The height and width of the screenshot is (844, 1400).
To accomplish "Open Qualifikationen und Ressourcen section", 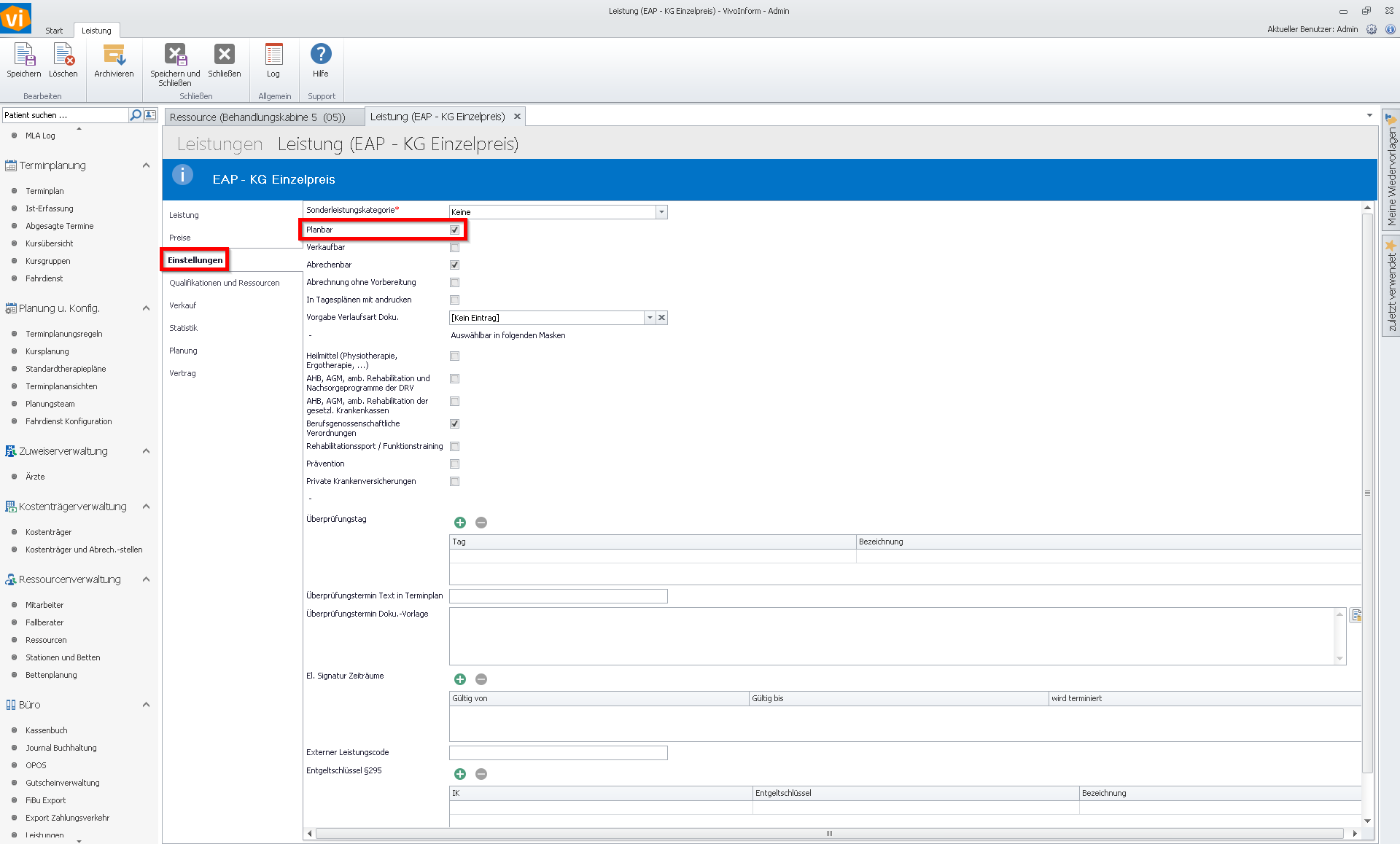I will pos(225,283).
